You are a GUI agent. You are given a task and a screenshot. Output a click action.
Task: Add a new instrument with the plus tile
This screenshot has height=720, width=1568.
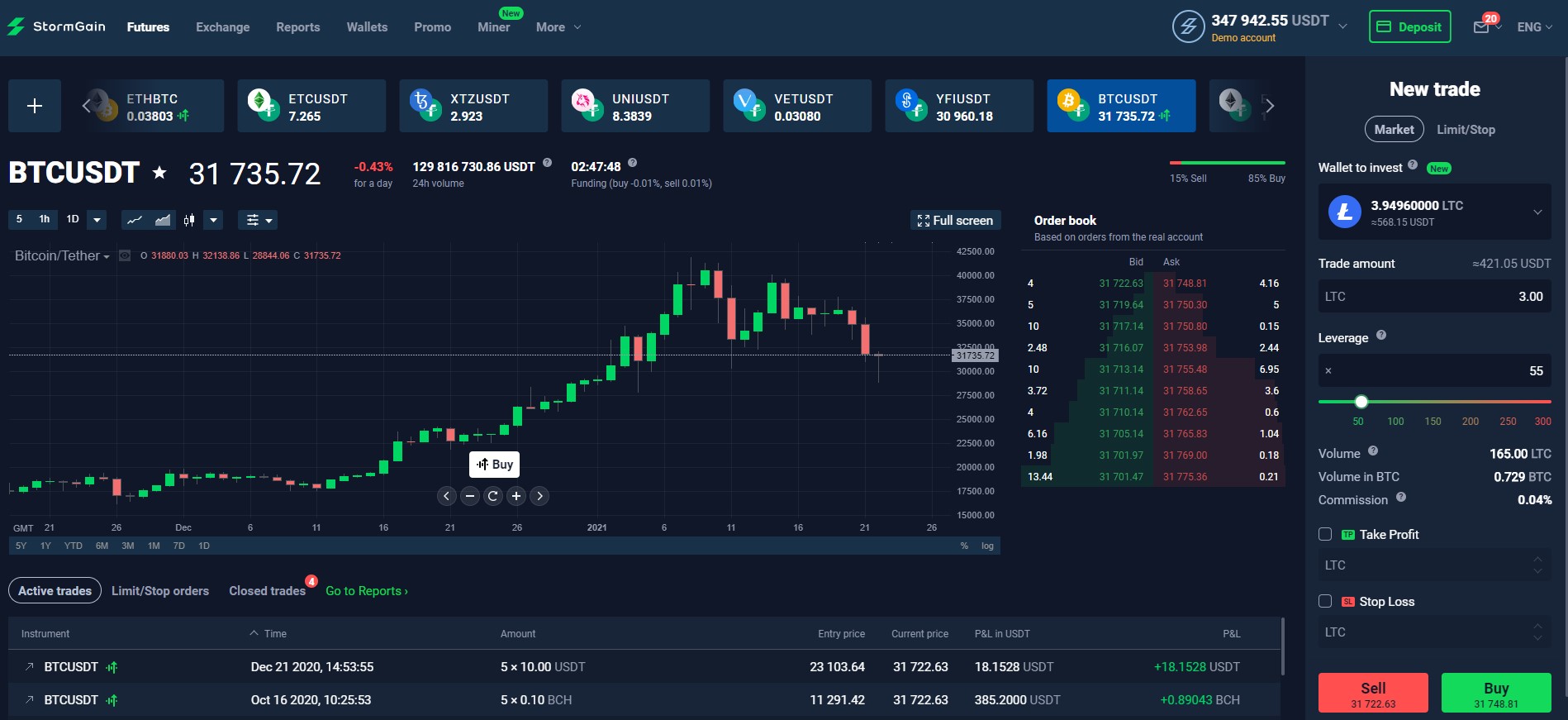tap(35, 106)
